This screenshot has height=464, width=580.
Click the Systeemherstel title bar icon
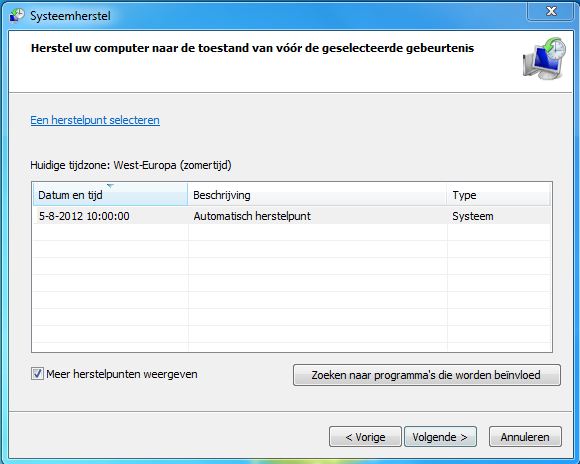tap(17, 16)
